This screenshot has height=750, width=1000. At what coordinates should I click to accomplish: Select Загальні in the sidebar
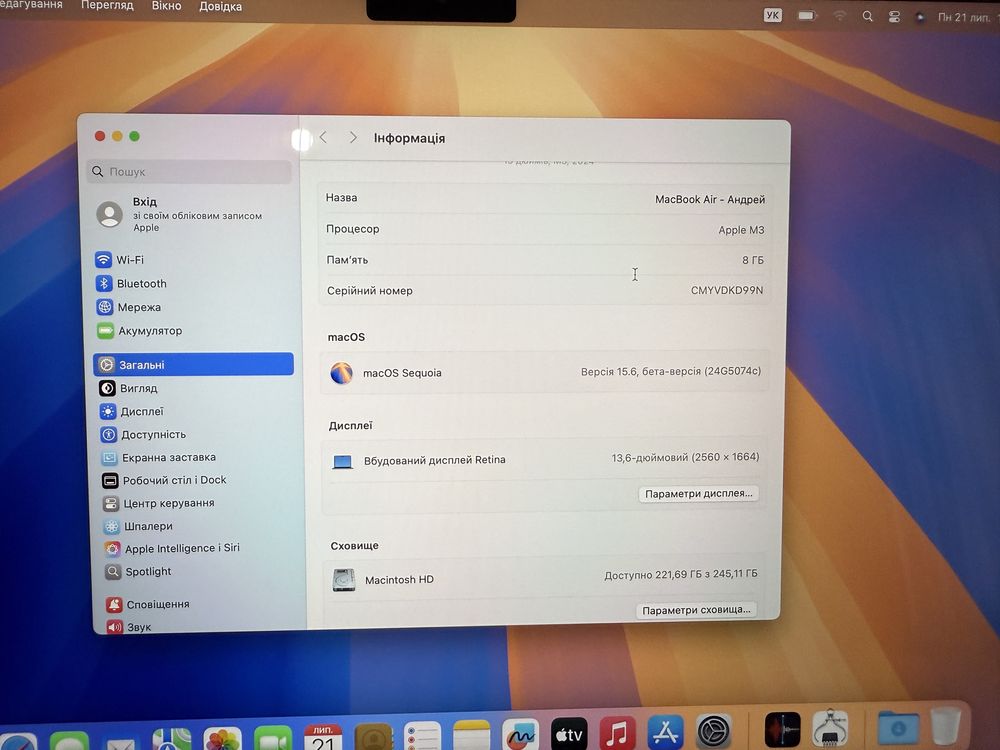[193, 364]
